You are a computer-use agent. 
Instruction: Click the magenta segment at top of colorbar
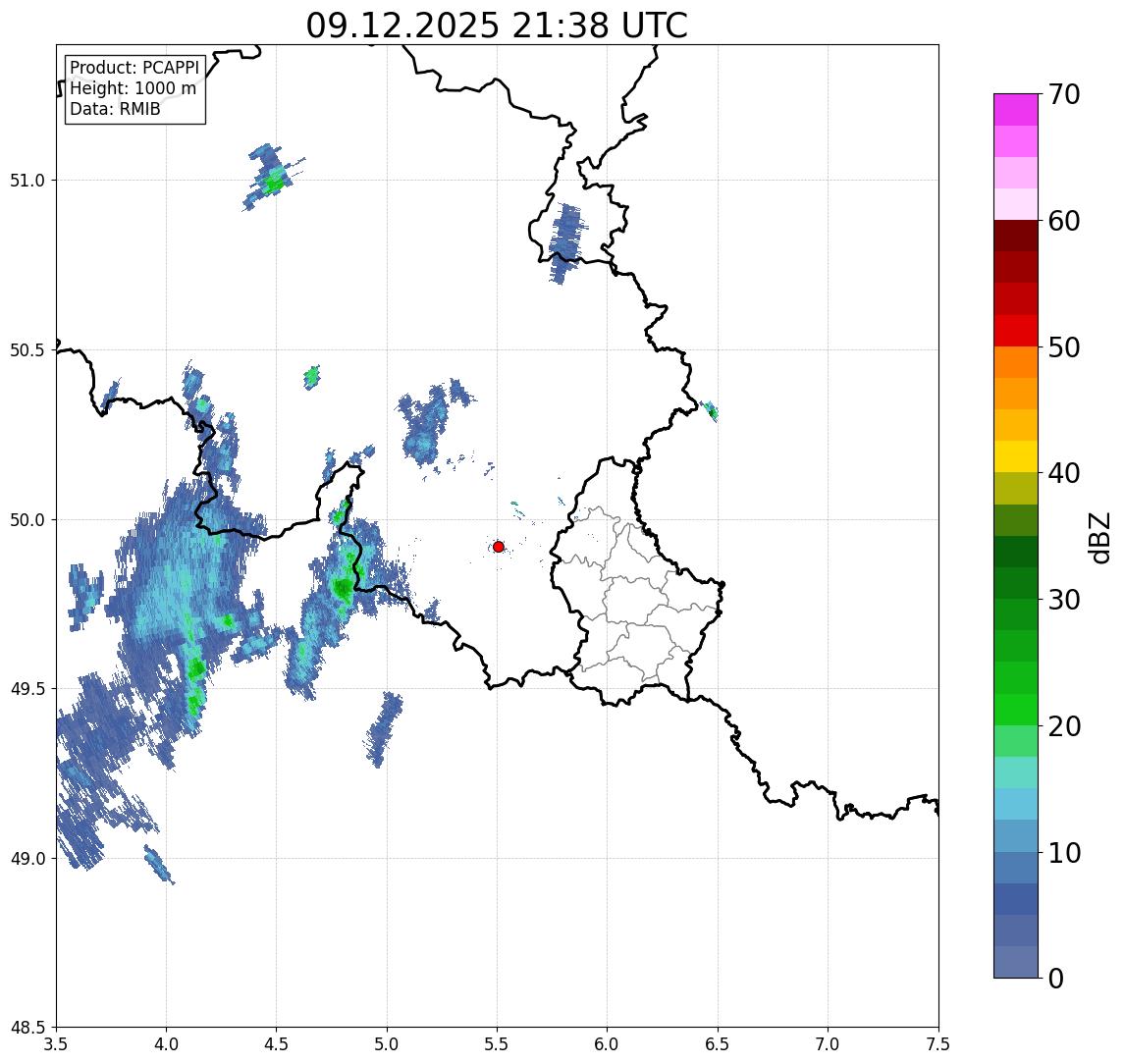click(1016, 110)
